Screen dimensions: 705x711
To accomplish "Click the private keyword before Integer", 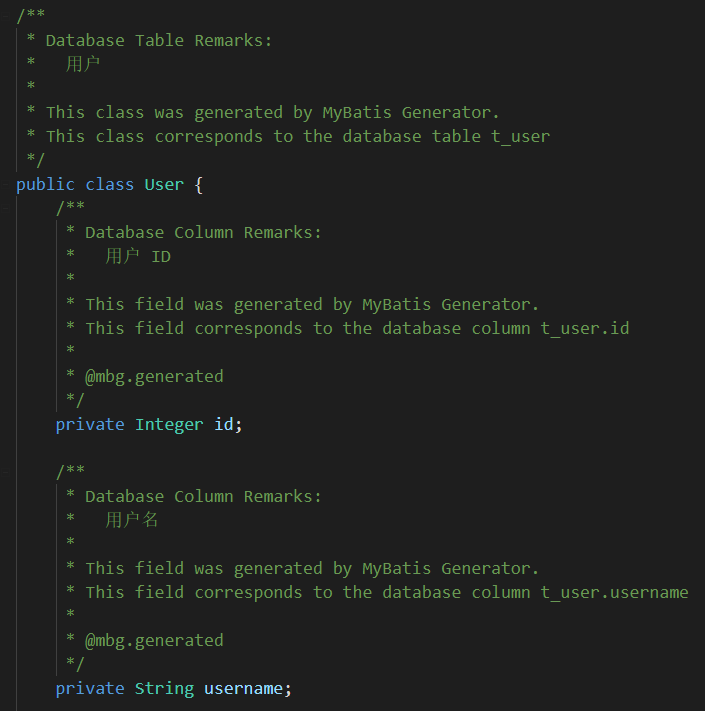I will coord(90,424).
